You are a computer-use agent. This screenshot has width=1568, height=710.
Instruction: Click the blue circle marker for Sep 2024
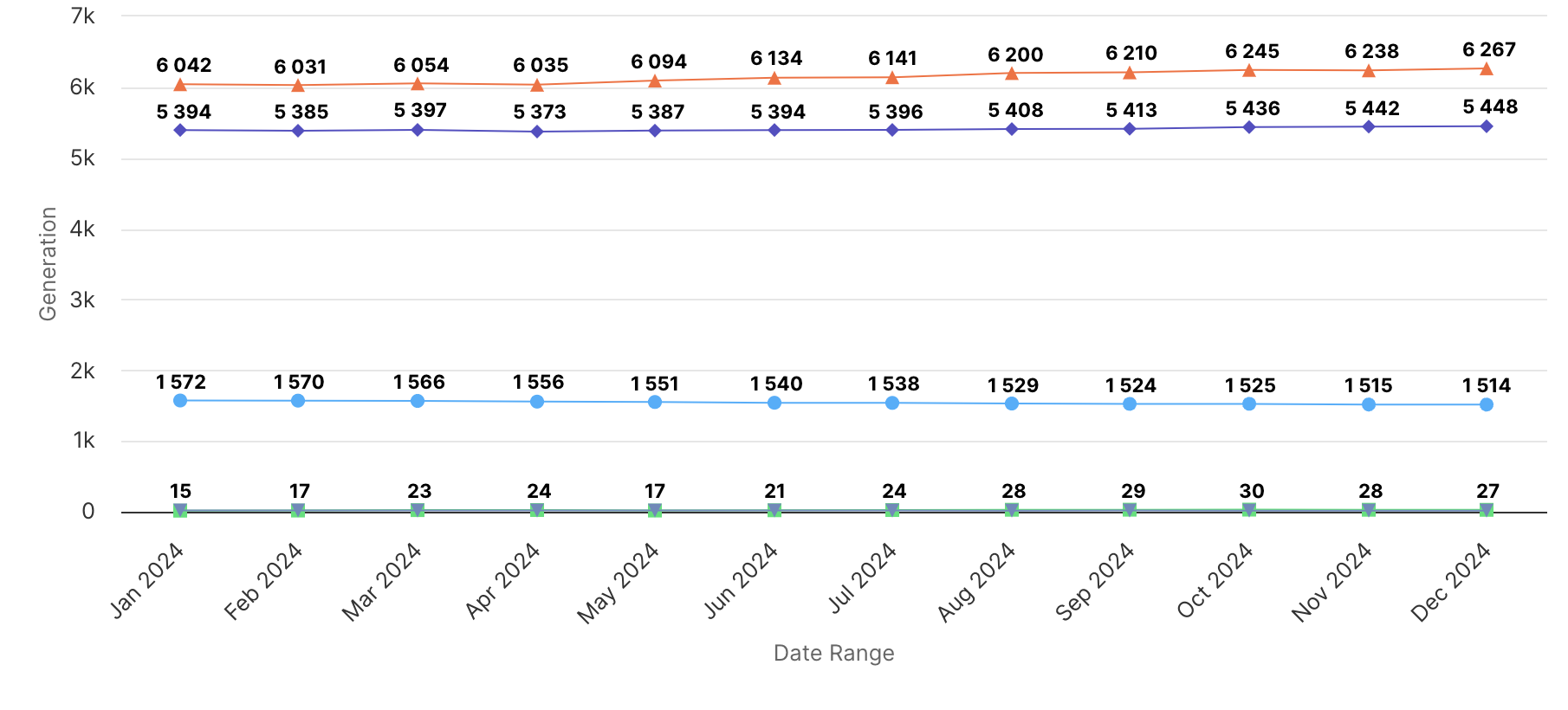click(1130, 403)
